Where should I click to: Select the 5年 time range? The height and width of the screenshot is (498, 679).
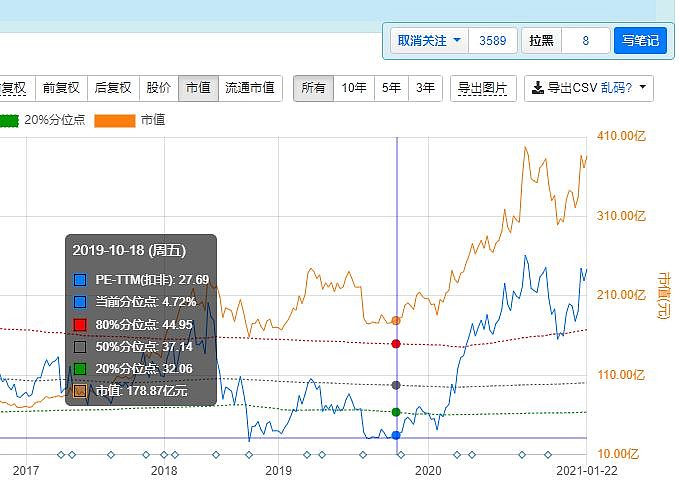[391, 88]
